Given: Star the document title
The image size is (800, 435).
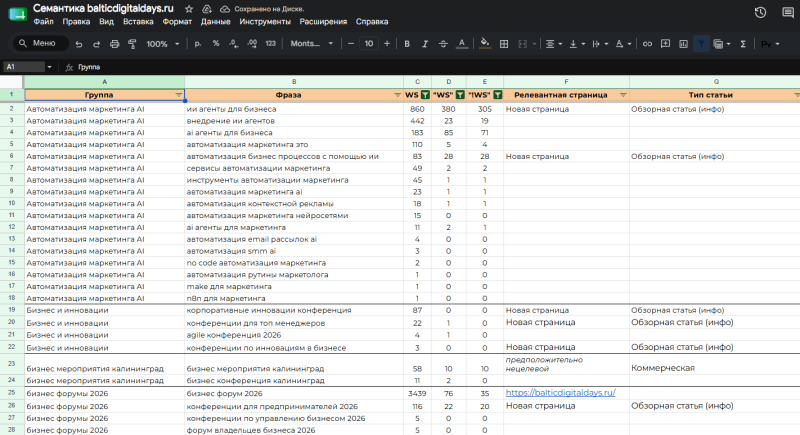Looking at the screenshot, I should click(189, 9).
